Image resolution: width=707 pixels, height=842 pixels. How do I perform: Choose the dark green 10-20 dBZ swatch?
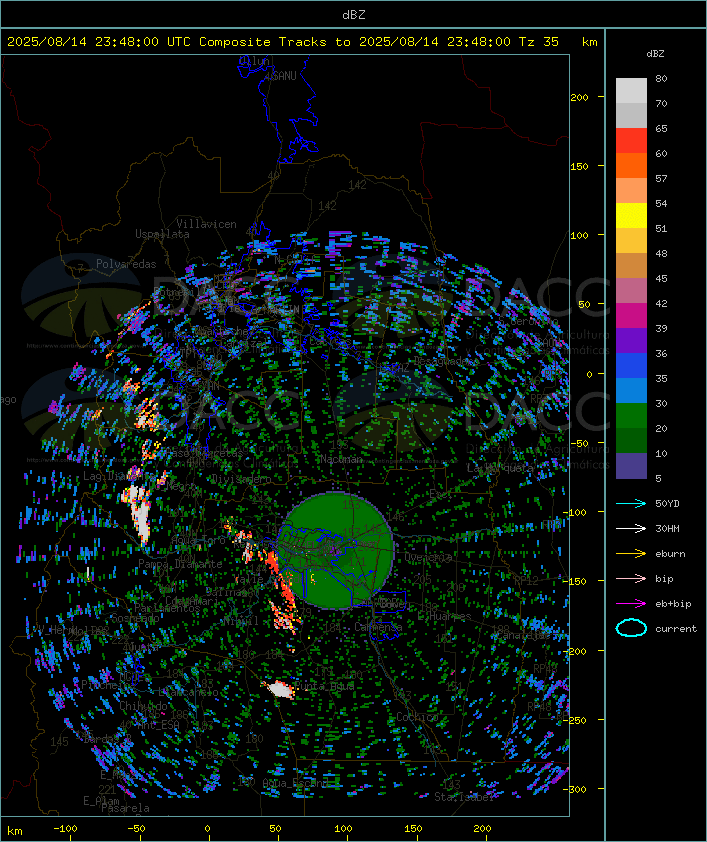pyautogui.click(x=631, y=440)
